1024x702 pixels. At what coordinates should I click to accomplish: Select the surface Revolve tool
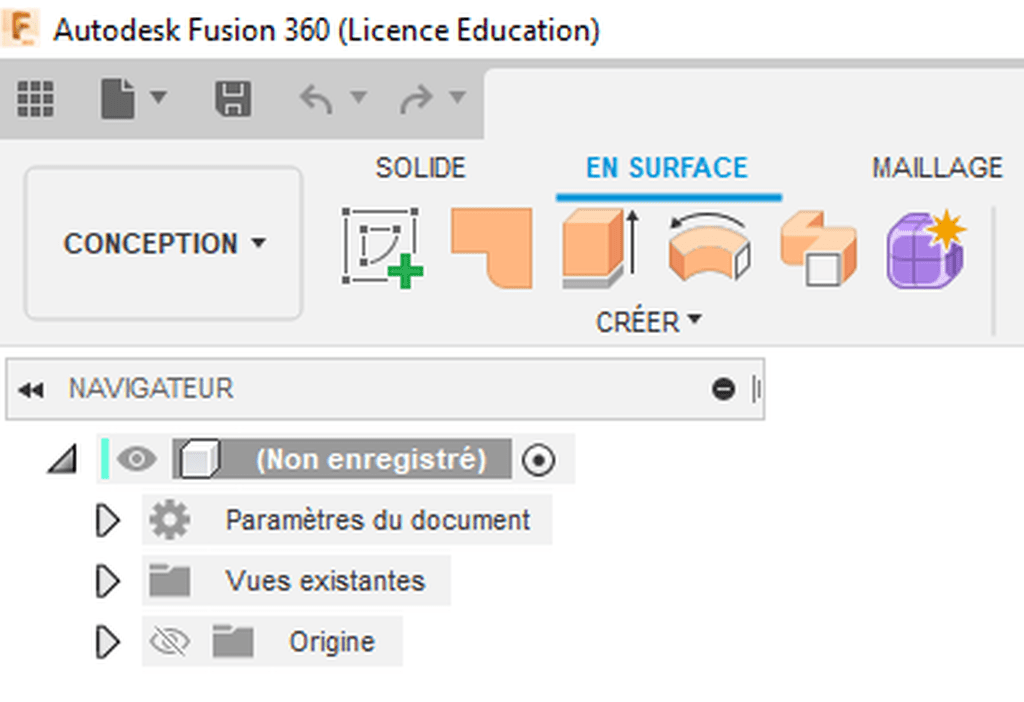click(x=710, y=247)
